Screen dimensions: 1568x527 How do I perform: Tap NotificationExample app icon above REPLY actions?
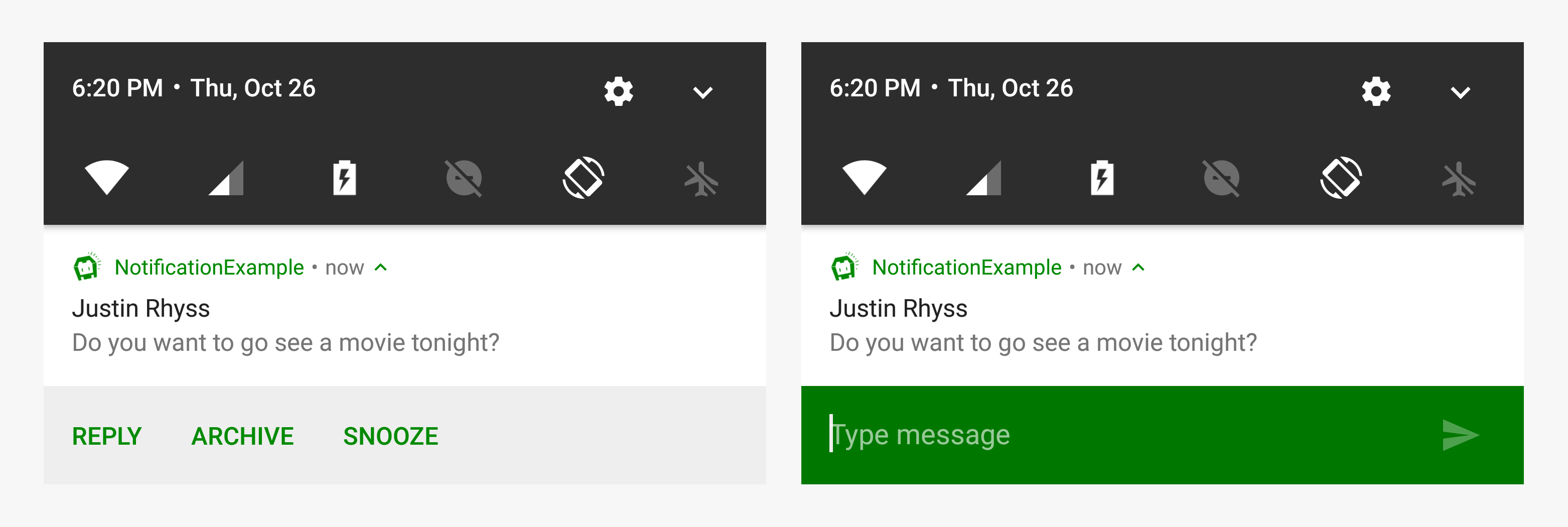(86, 267)
